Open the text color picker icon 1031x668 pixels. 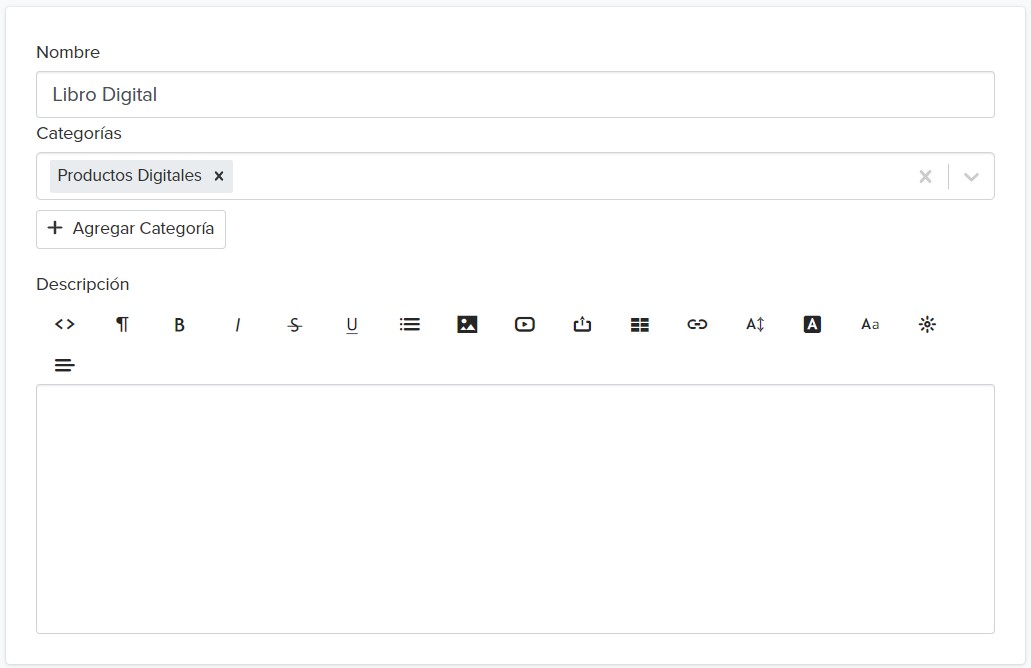812,324
